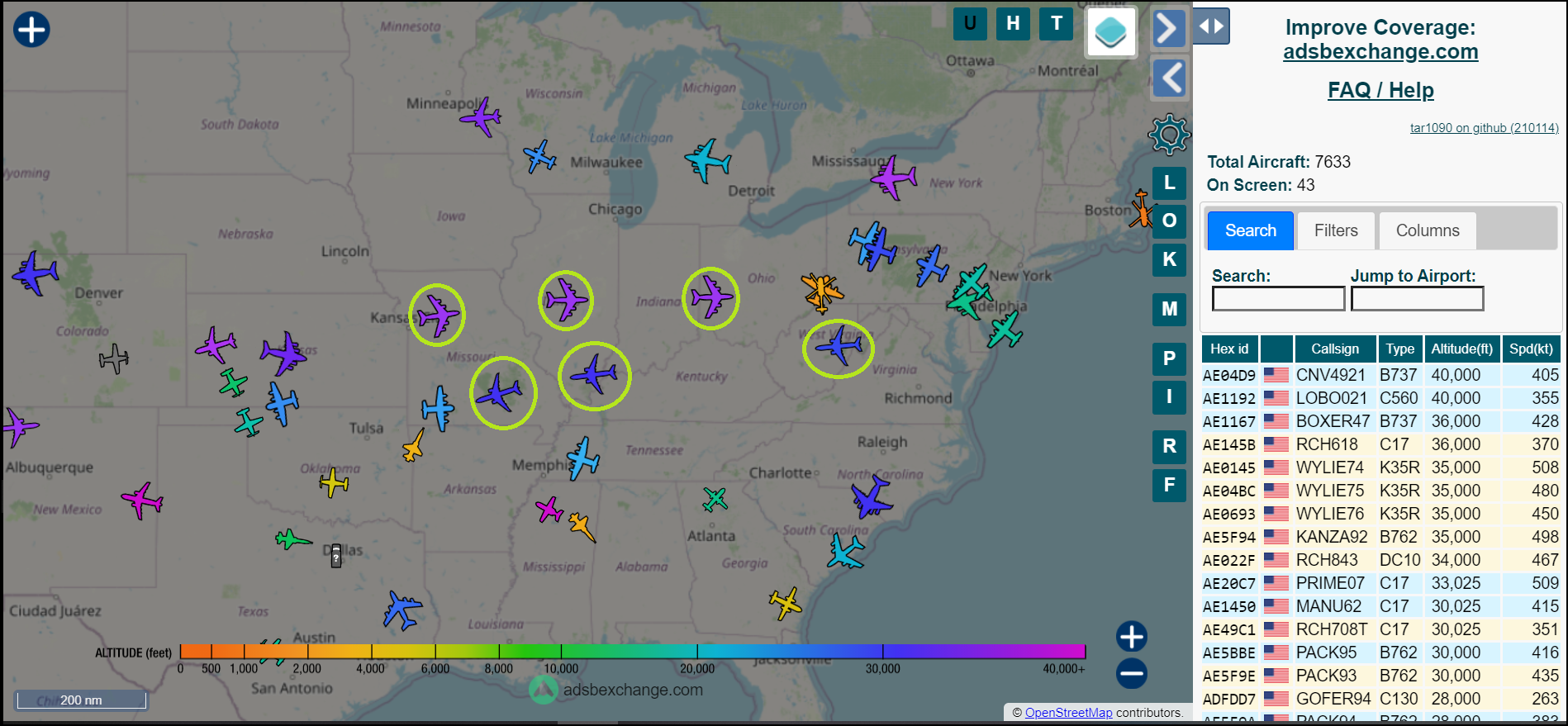Click the orange helicopter icon near Boston

[x=1142, y=209]
